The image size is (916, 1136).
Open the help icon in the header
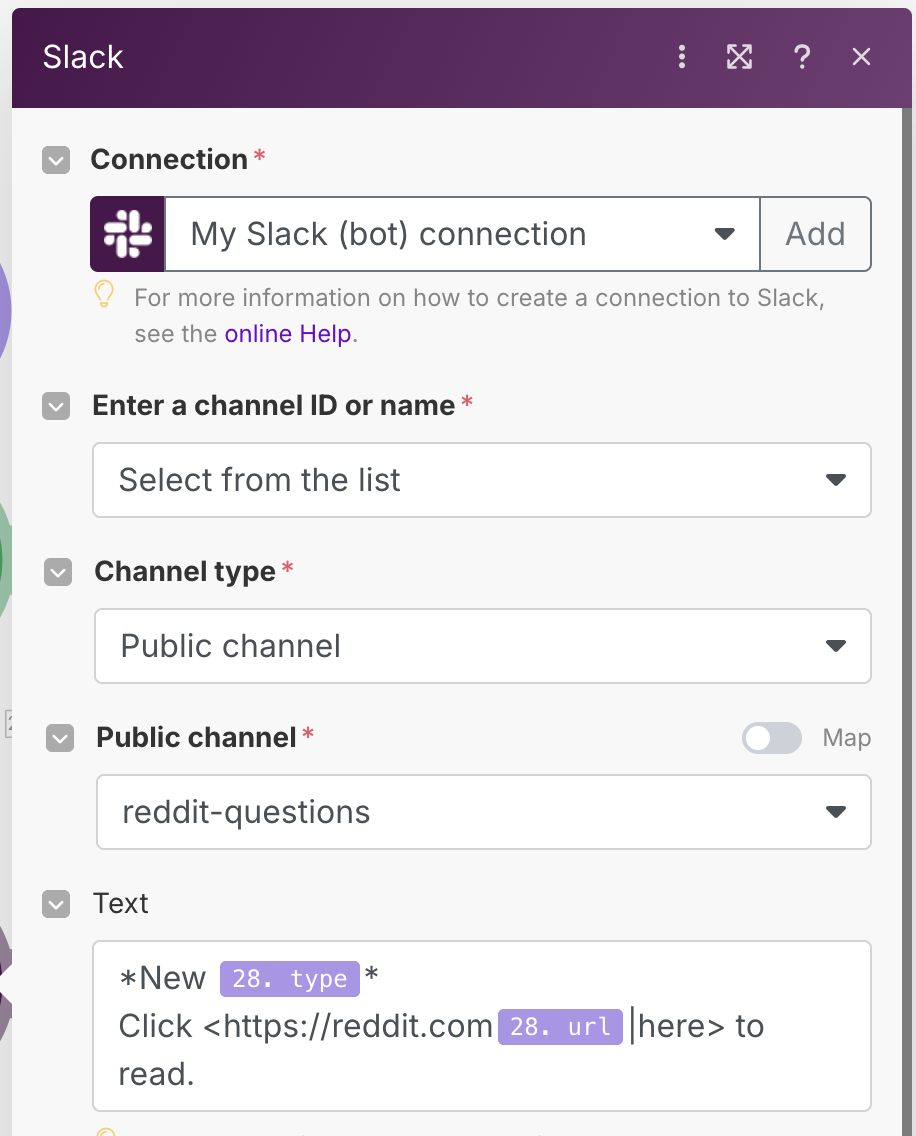802,57
